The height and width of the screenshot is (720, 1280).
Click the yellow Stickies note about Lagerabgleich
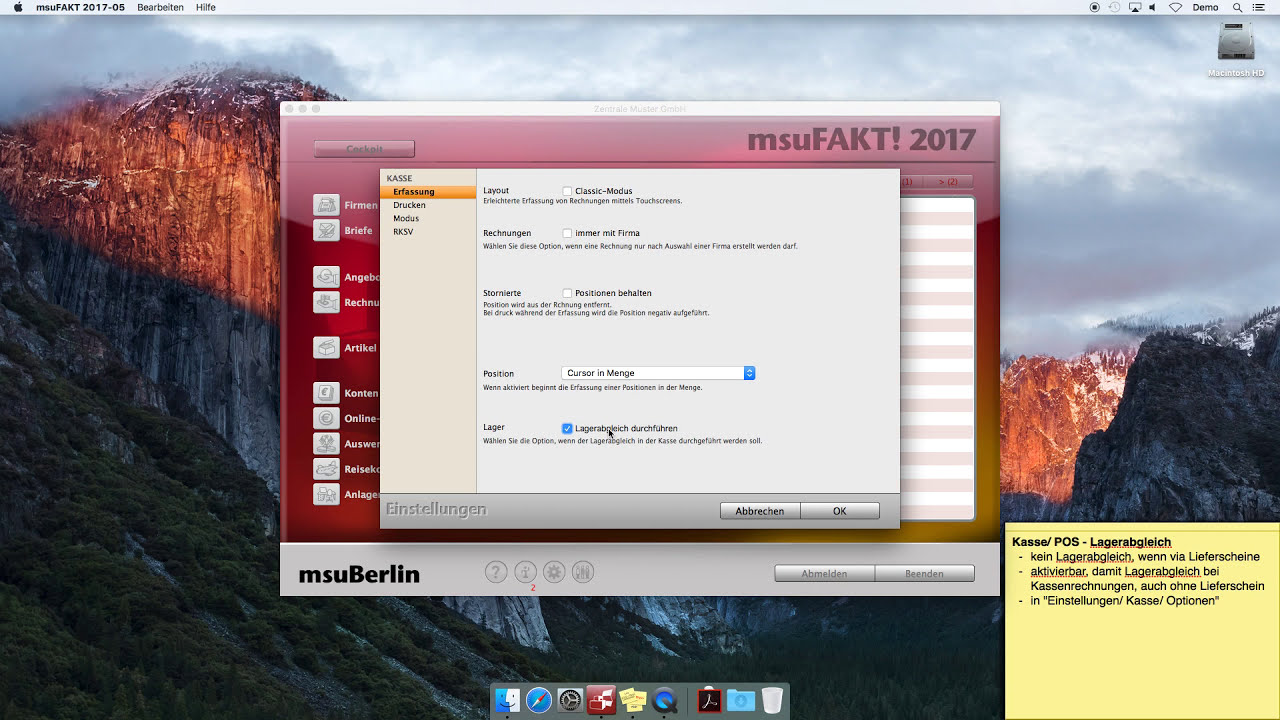click(1142, 620)
